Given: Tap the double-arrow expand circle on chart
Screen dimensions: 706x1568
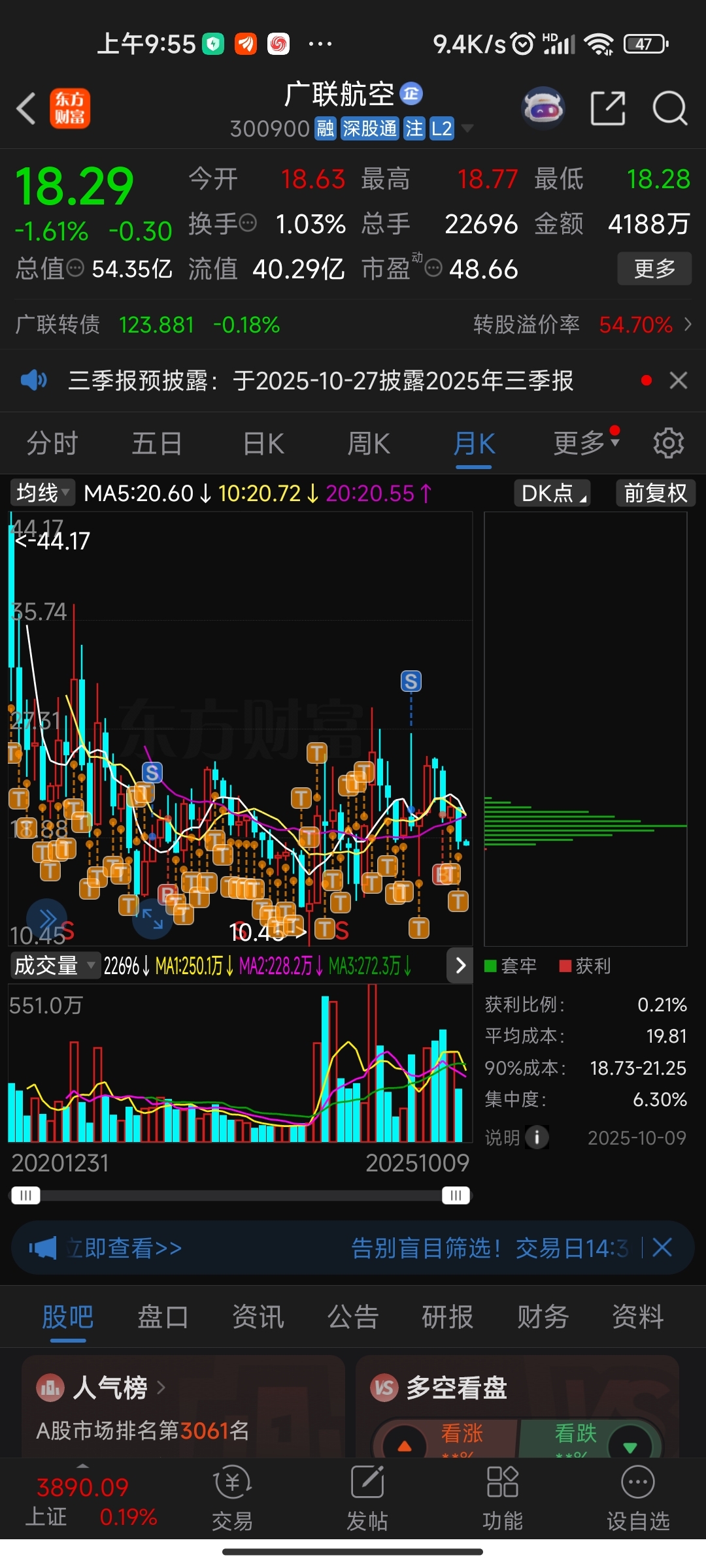Looking at the screenshot, I should (x=47, y=918).
